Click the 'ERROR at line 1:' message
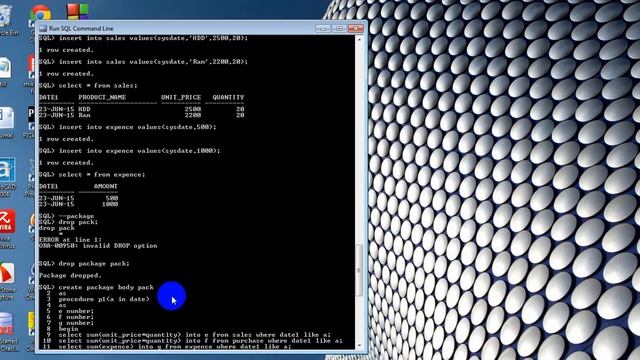This screenshot has height=360, width=640. [x=70, y=240]
